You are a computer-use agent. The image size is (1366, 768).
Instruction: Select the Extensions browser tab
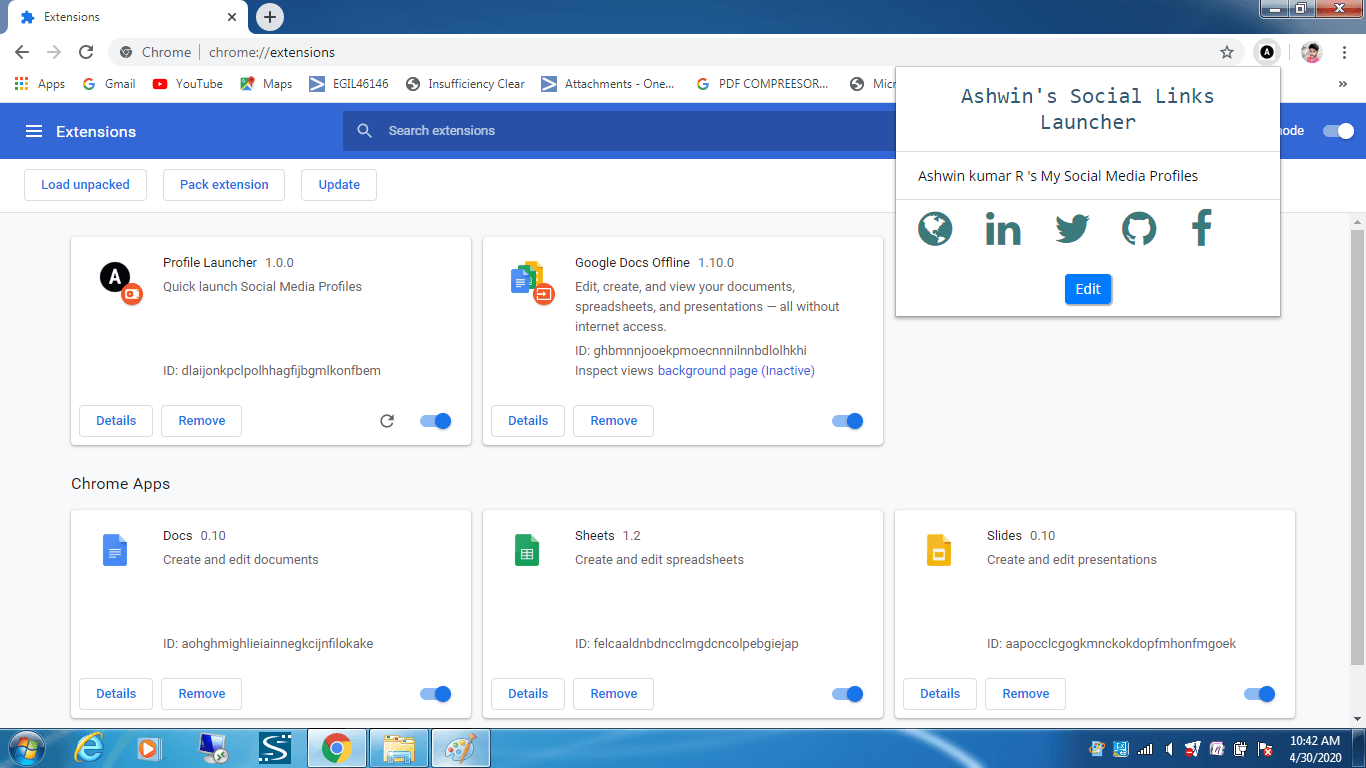(127, 17)
